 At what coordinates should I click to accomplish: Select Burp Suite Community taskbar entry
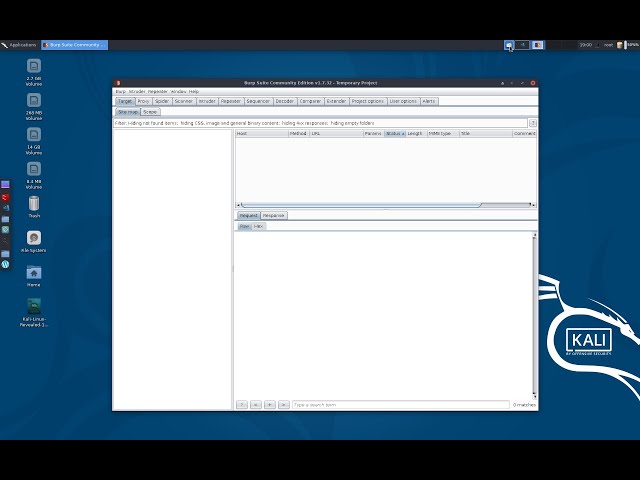pyautogui.click(x=75, y=45)
